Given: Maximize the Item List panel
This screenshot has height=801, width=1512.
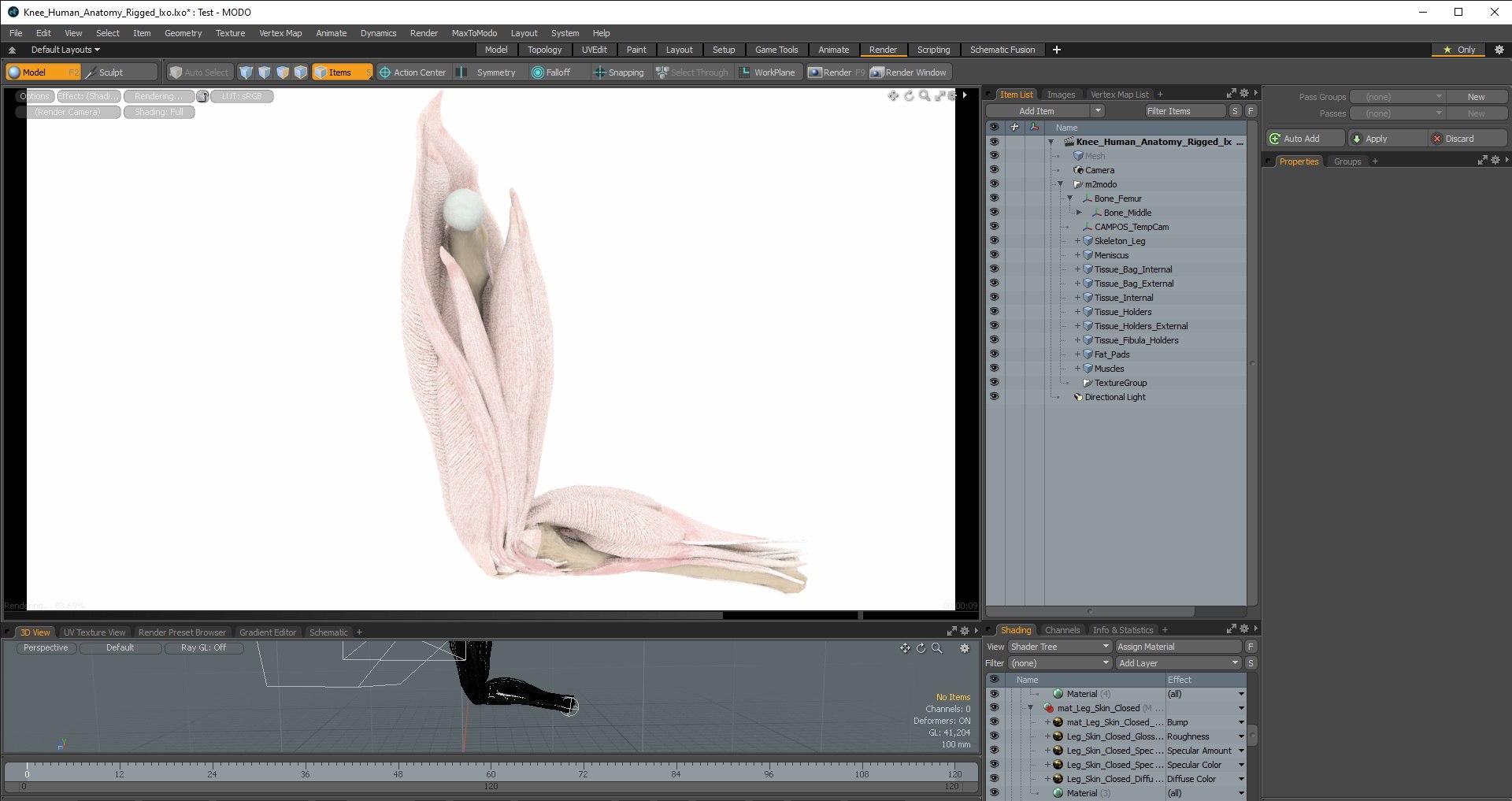Looking at the screenshot, I should tap(1232, 94).
